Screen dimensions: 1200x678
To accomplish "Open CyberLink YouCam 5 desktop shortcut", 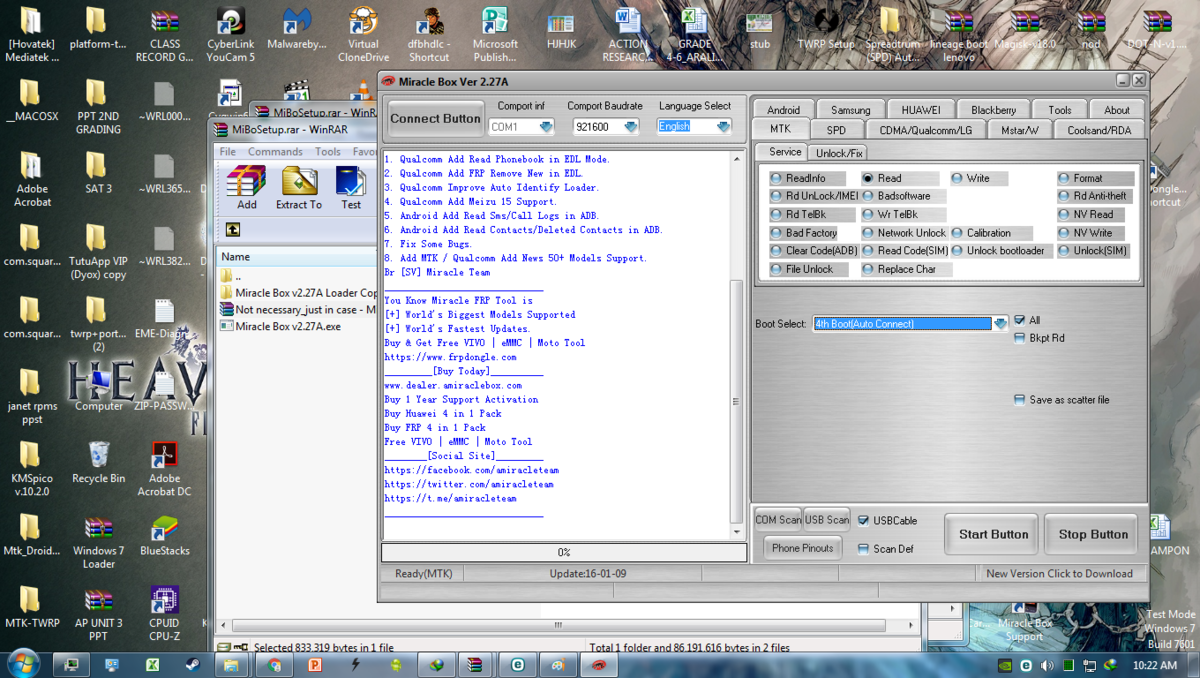I will pyautogui.click(x=230, y=35).
